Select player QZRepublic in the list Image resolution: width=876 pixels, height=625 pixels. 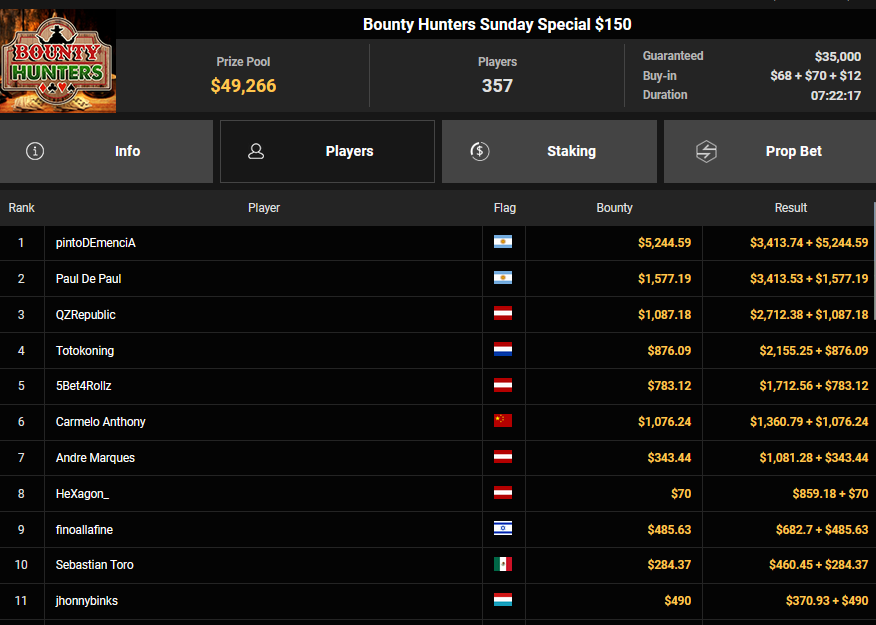pos(86,314)
